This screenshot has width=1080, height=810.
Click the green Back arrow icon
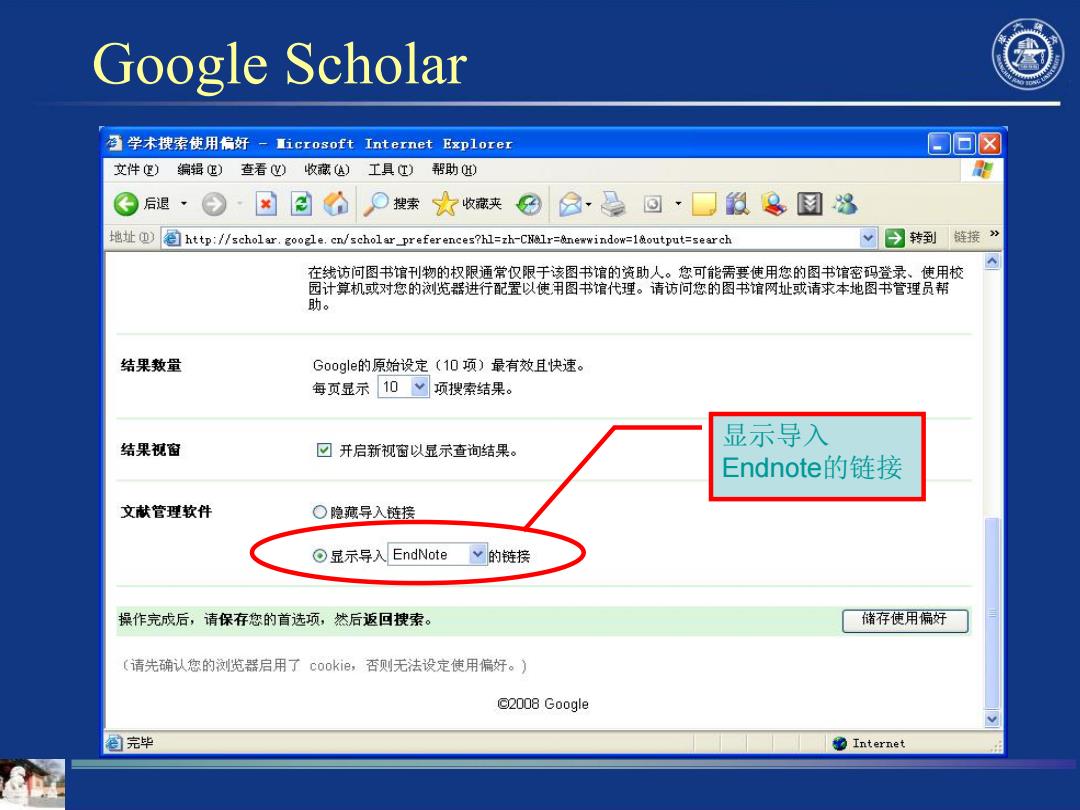click(126, 204)
